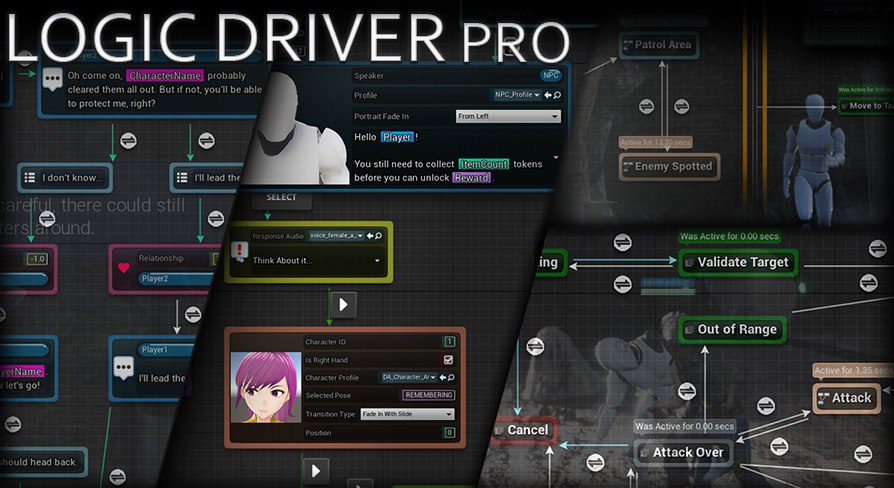Open the Transition Type "Fade In With Slide" dropdown

point(407,414)
